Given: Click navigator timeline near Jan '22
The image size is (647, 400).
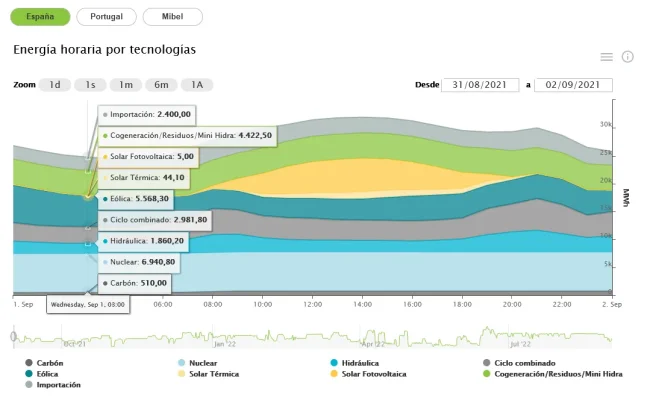Looking at the screenshot, I should tap(225, 344).
